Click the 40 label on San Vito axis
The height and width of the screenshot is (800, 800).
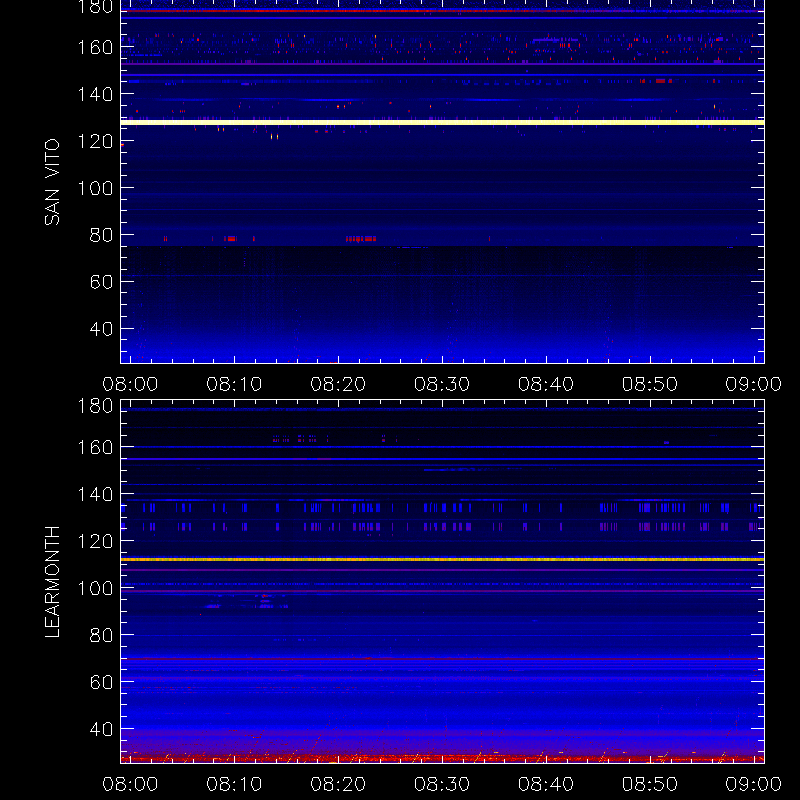click(101, 329)
